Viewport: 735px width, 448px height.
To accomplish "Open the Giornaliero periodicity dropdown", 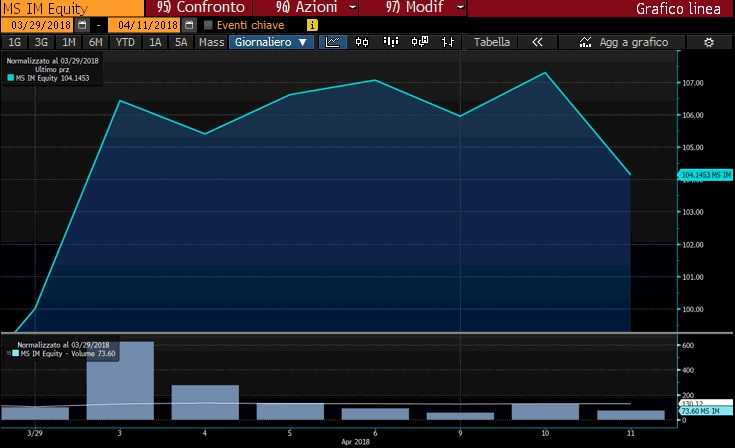I will point(271,42).
